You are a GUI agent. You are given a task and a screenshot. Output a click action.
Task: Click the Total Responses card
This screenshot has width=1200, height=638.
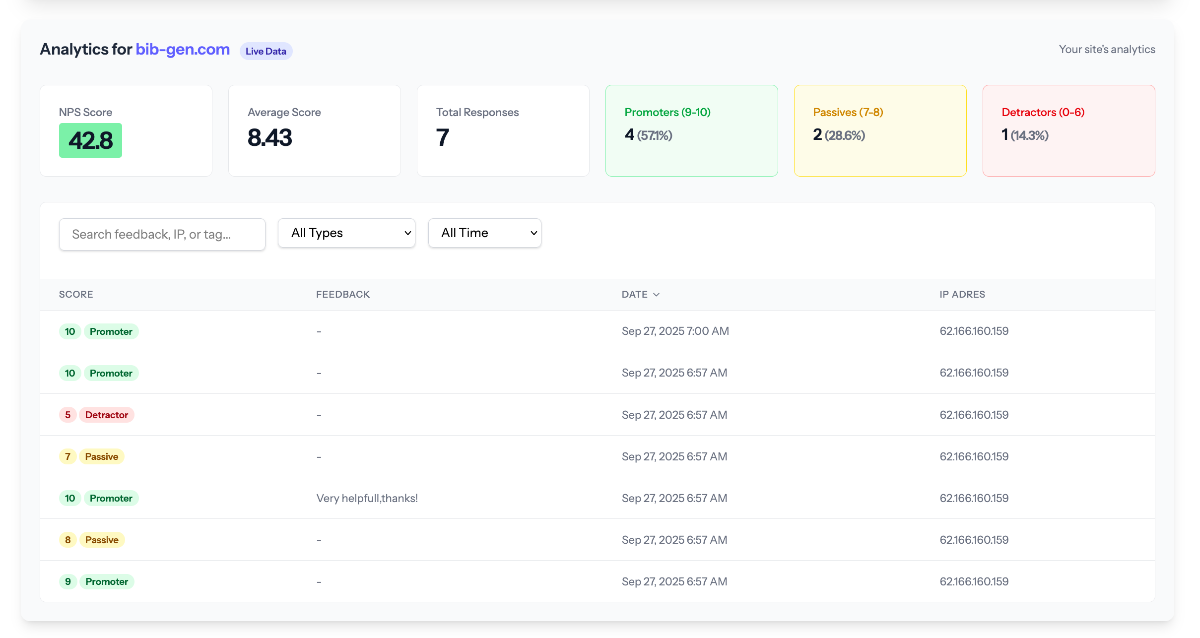pos(502,131)
